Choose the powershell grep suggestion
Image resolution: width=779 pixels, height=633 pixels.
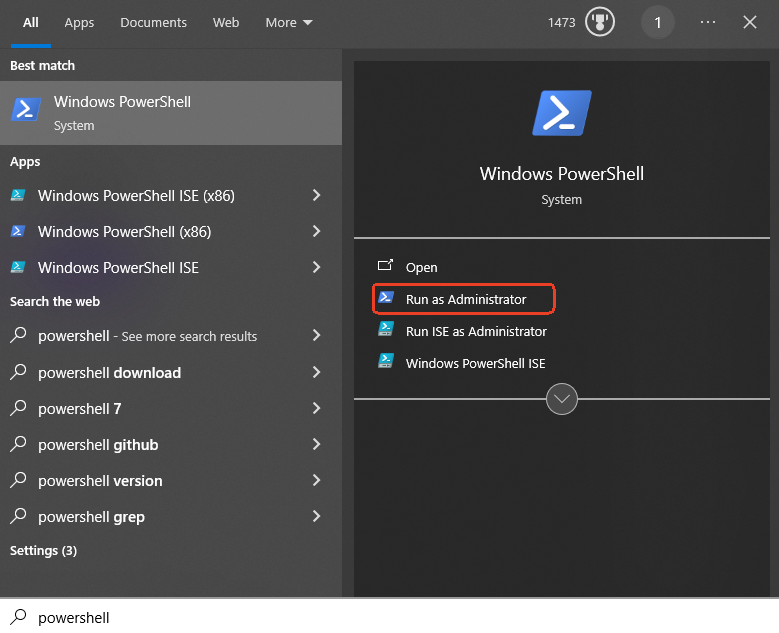[91, 517]
